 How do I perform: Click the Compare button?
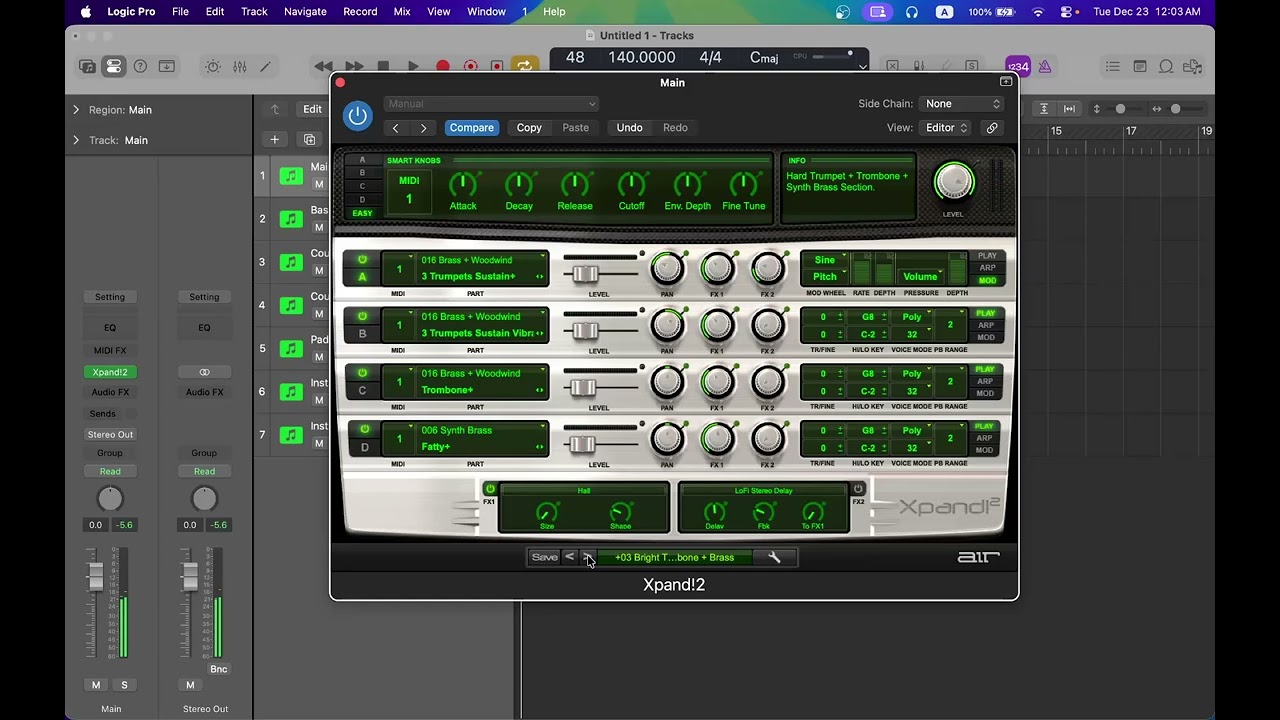472,128
